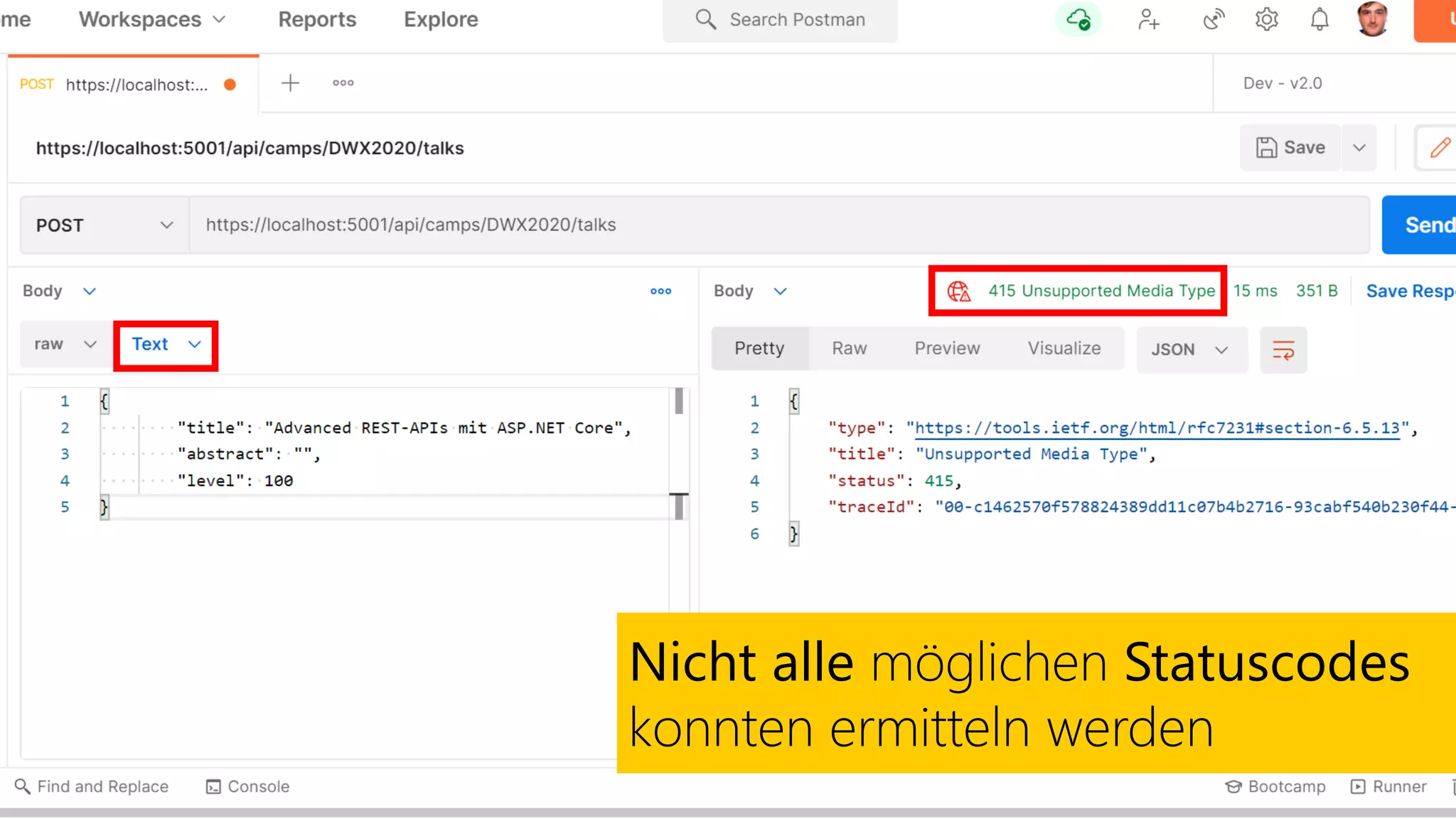1456x819 pixels.
Task: Open the POST method dropdown
Action: (x=105, y=225)
